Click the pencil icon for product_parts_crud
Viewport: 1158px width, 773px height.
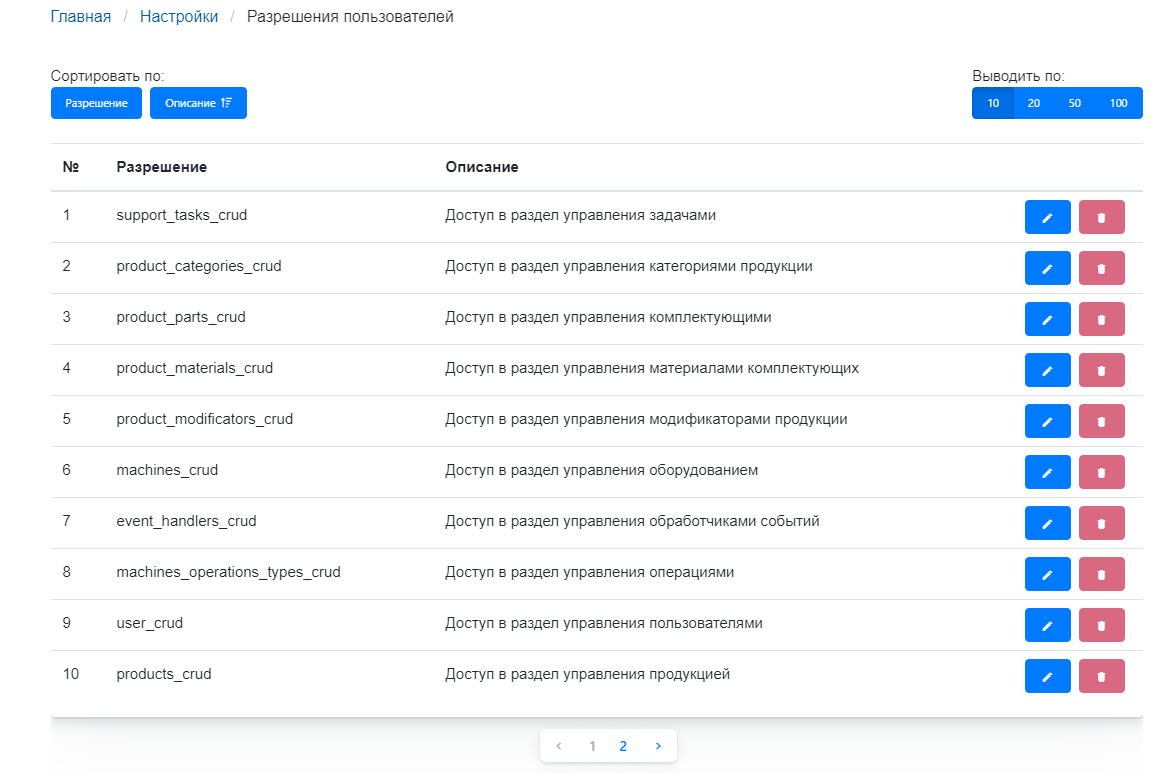click(x=1047, y=319)
